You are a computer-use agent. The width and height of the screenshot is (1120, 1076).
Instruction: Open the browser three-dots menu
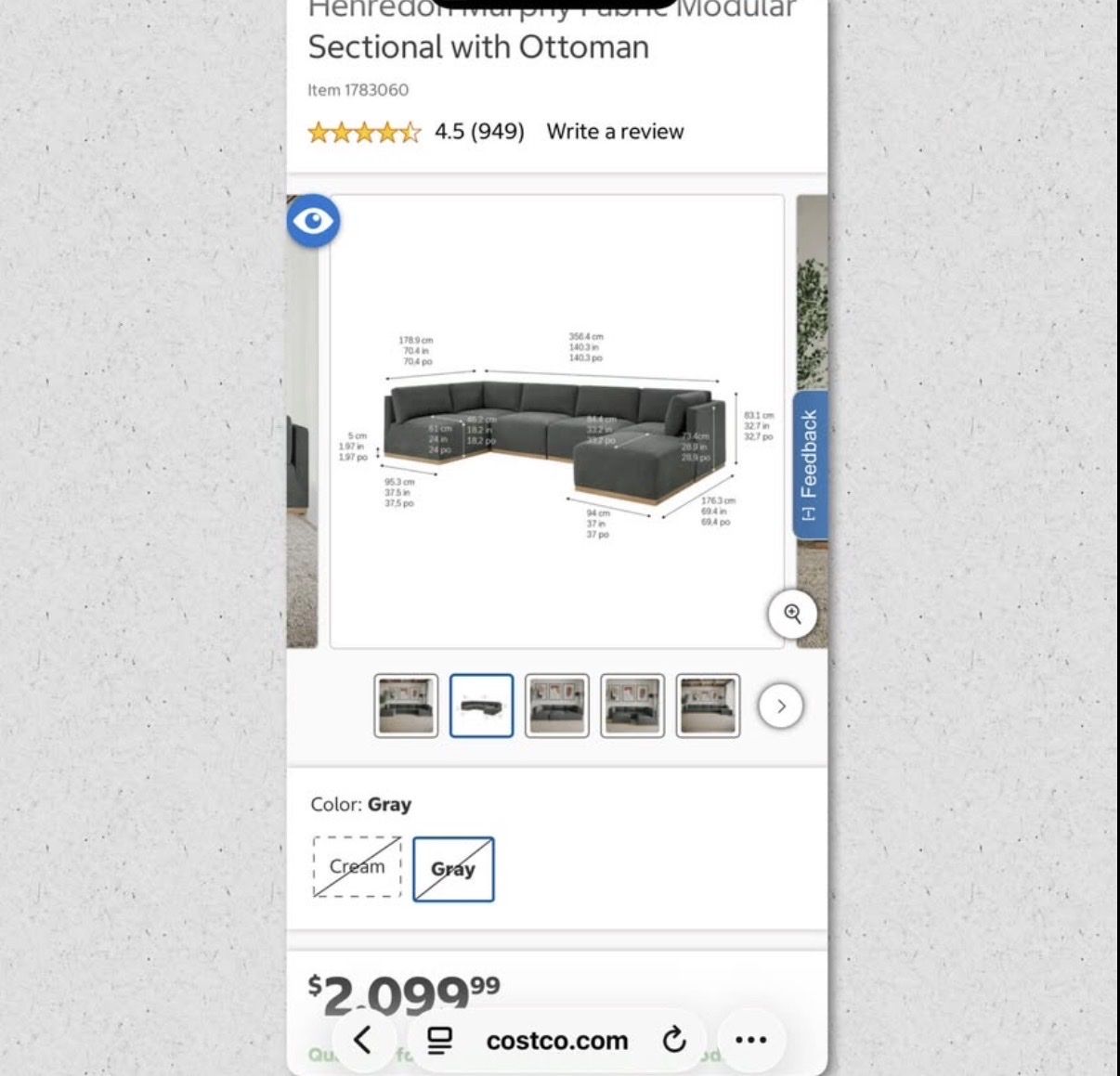tap(750, 1041)
